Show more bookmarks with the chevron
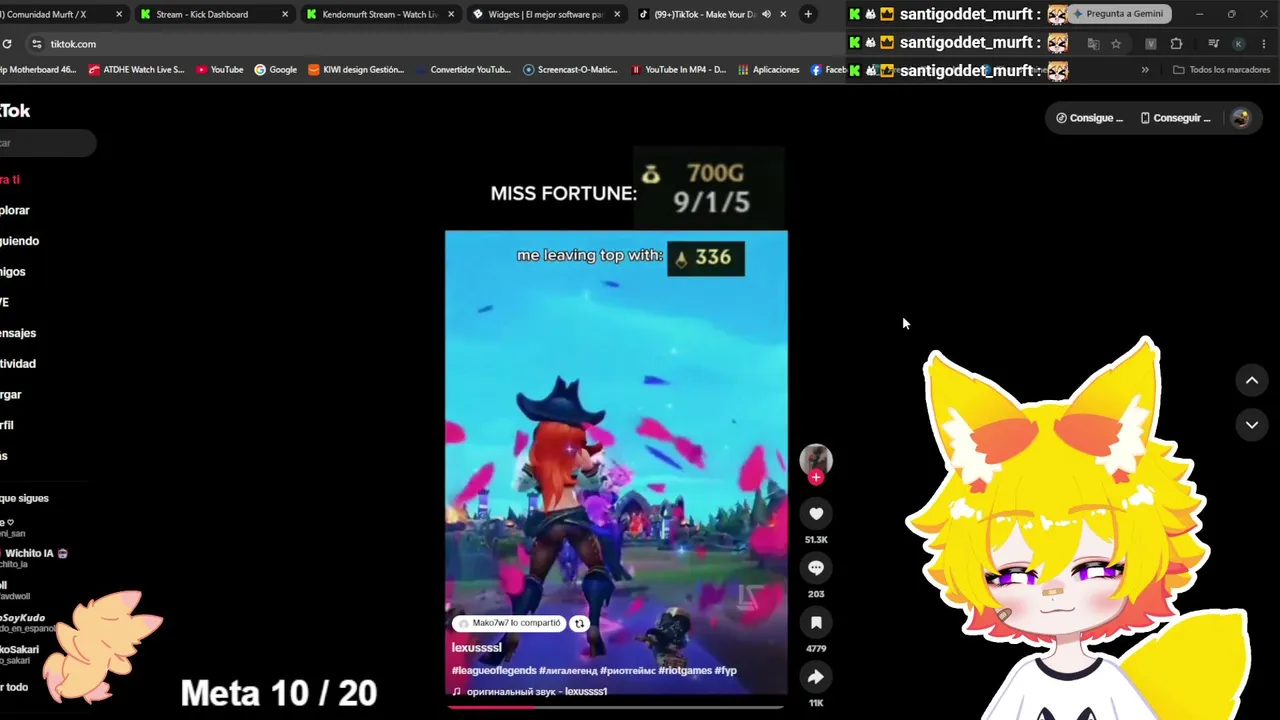This screenshot has height=720, width=1280. tap(1145, 70)
